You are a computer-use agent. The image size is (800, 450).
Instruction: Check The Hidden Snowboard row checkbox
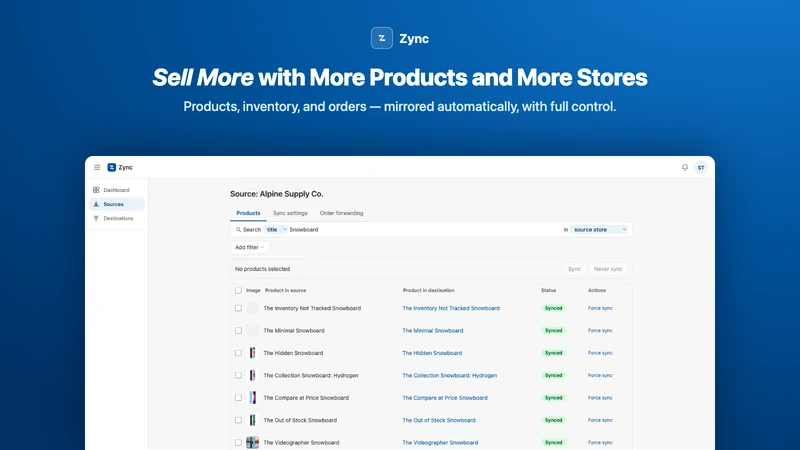[x=238, y=353]
